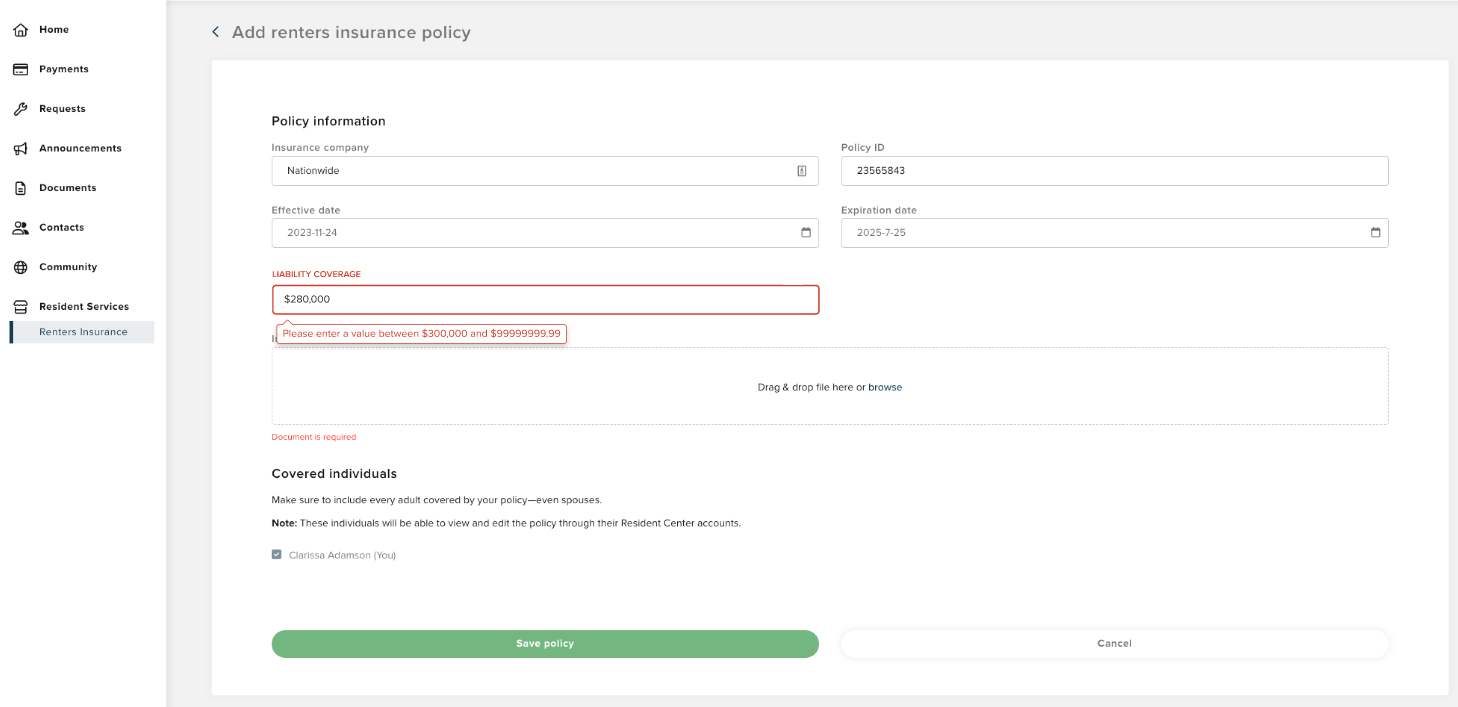Open the Effective date calendar picker
1458x707 pixels.
pyautogui.click(x=806, y=232)
